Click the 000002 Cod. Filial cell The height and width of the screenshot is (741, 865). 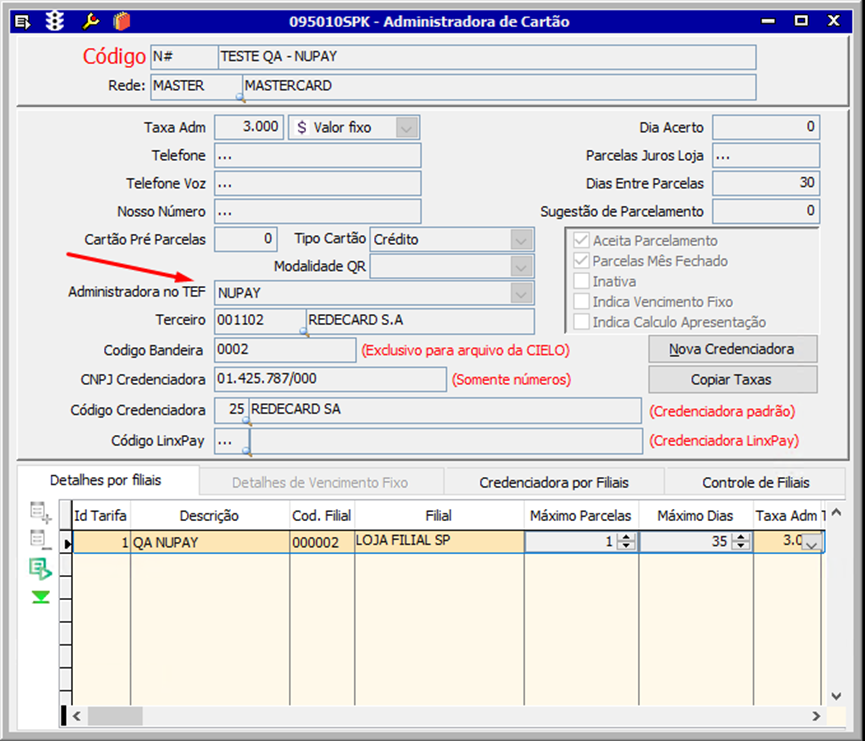pyautogui.click(x=322, y=542)
